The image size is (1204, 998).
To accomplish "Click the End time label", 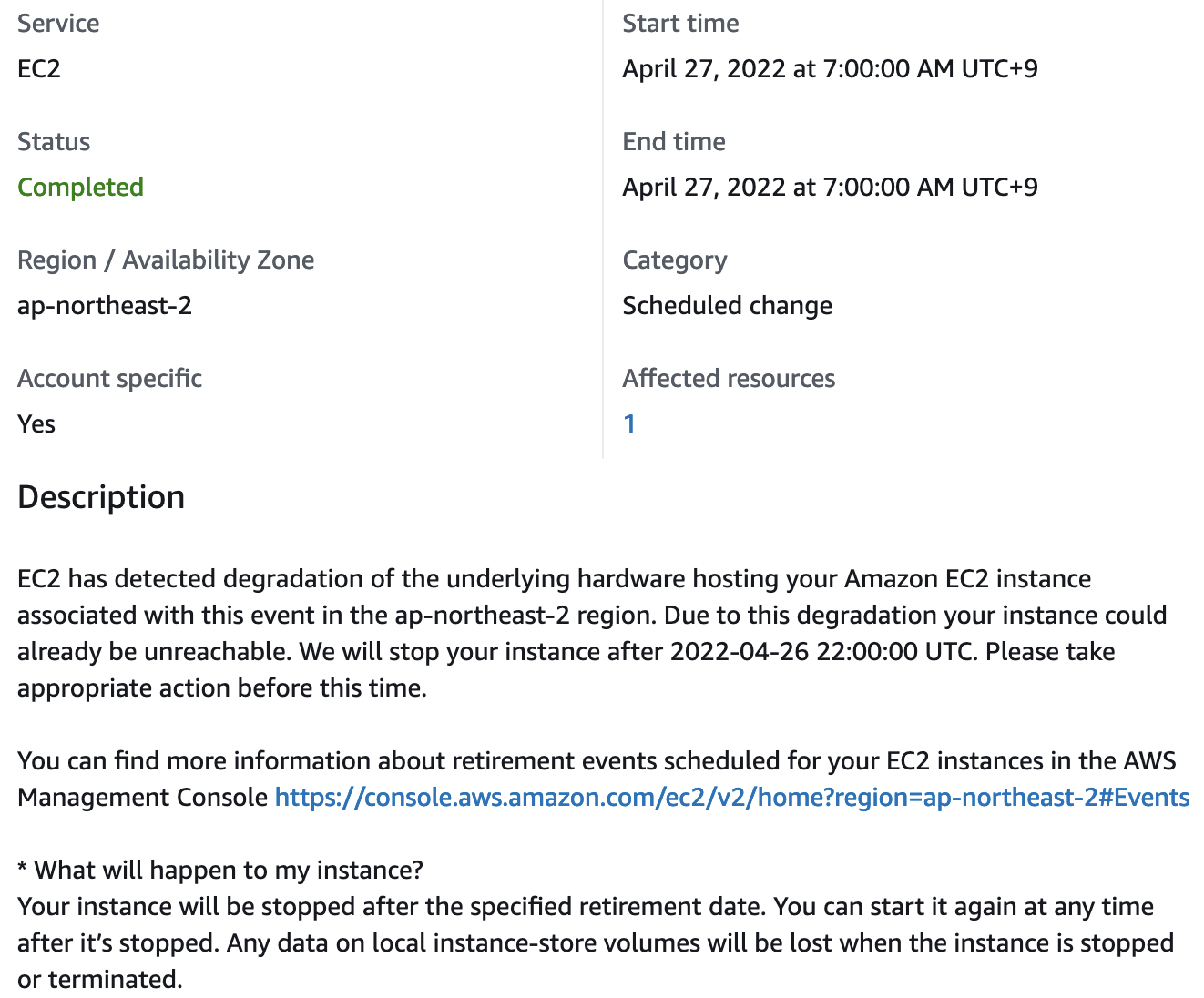I will [674, 142].
